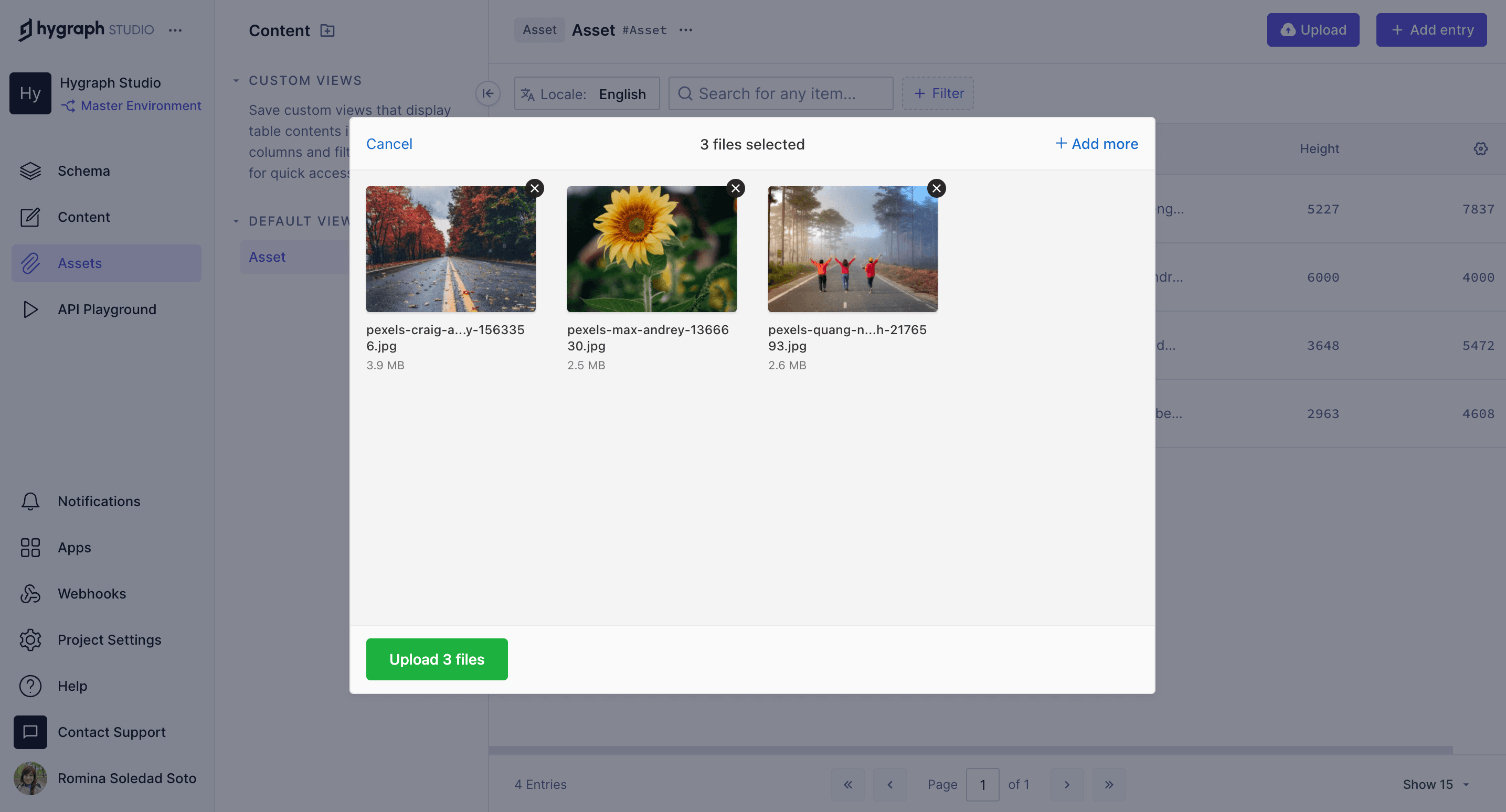The width and height of the screenshot is (1506, 812).
Task: Open the Content menu item in sidebar
Action: (83, 217)
